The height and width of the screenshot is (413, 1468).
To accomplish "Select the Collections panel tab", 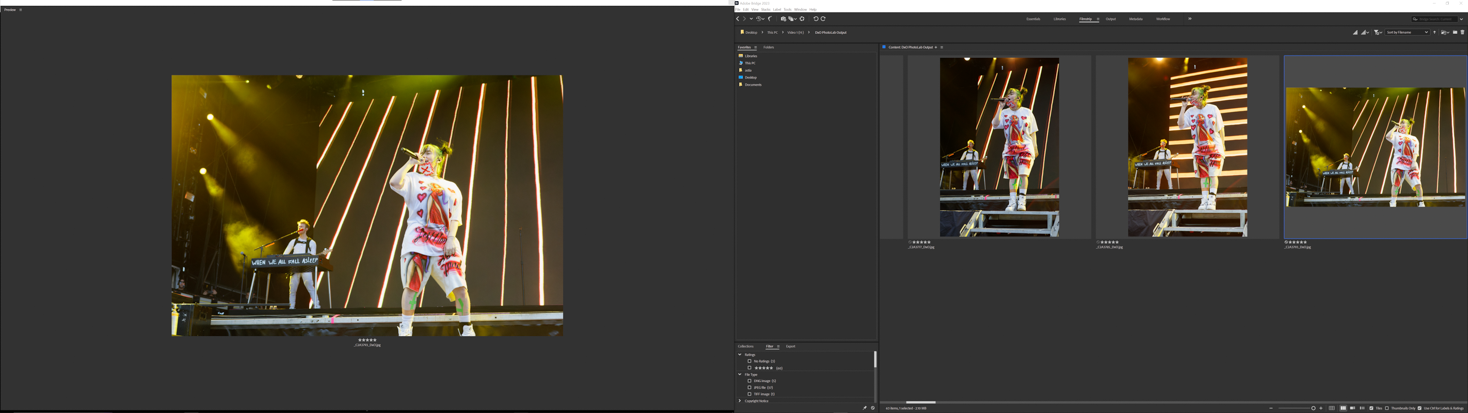I will [x=745, y=346].
